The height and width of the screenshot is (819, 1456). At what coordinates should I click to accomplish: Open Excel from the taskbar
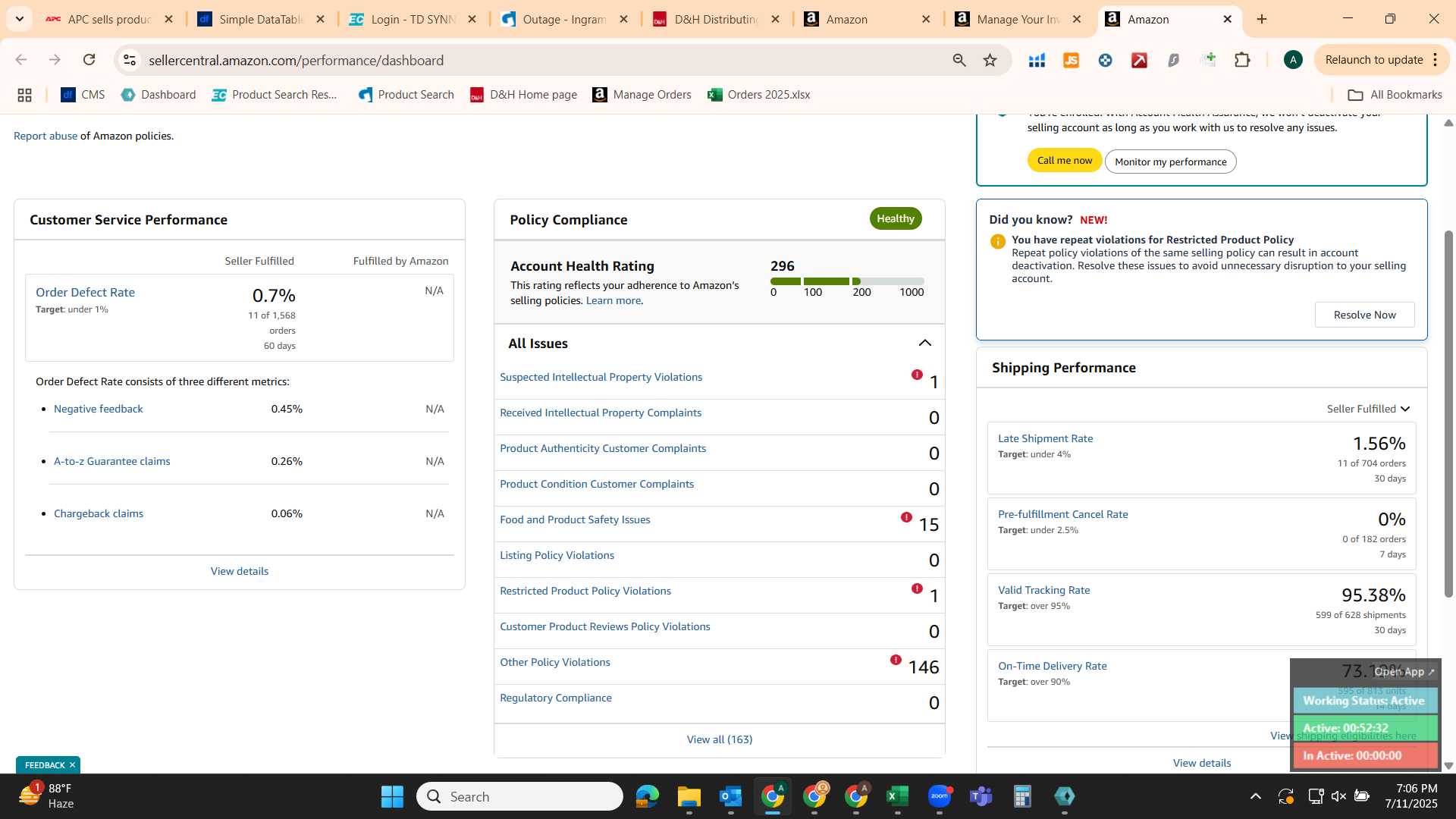[x=897, y=796]
